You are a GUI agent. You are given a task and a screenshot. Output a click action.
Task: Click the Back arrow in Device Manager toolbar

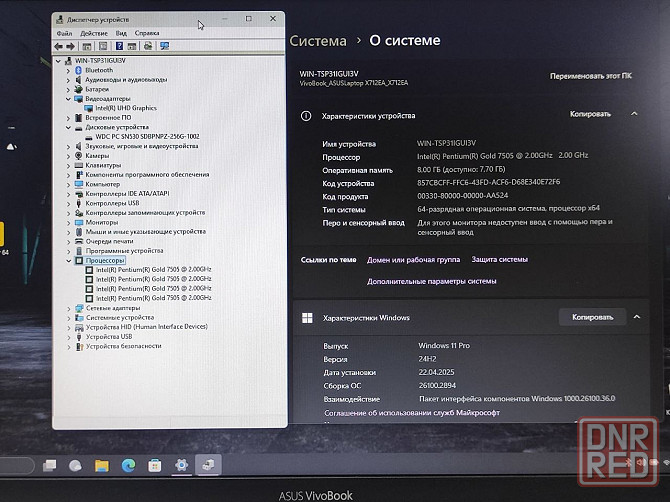click(x=59, y=46)
